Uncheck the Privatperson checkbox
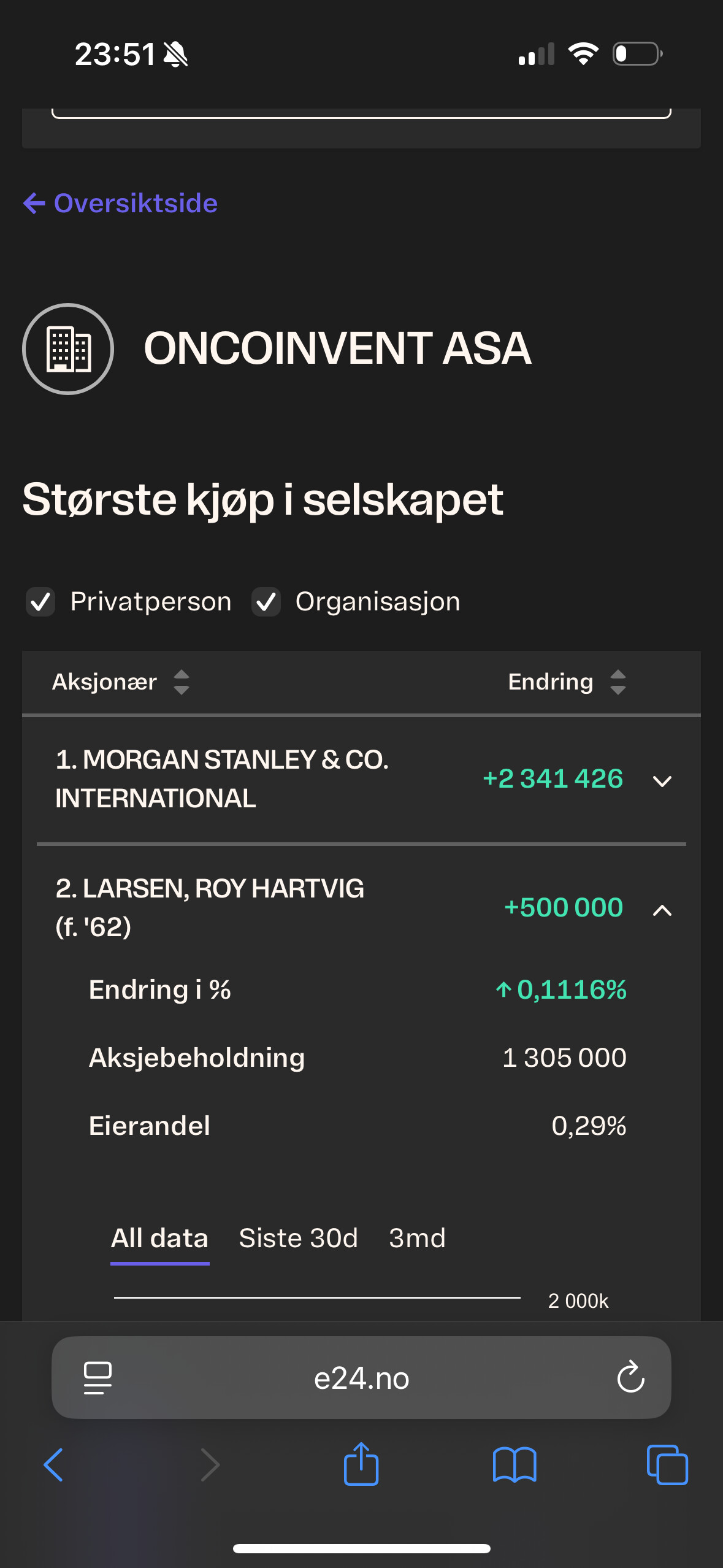The height and width of the screenshot is (1568, 723). pyautogui.click(x=40, y=602)
